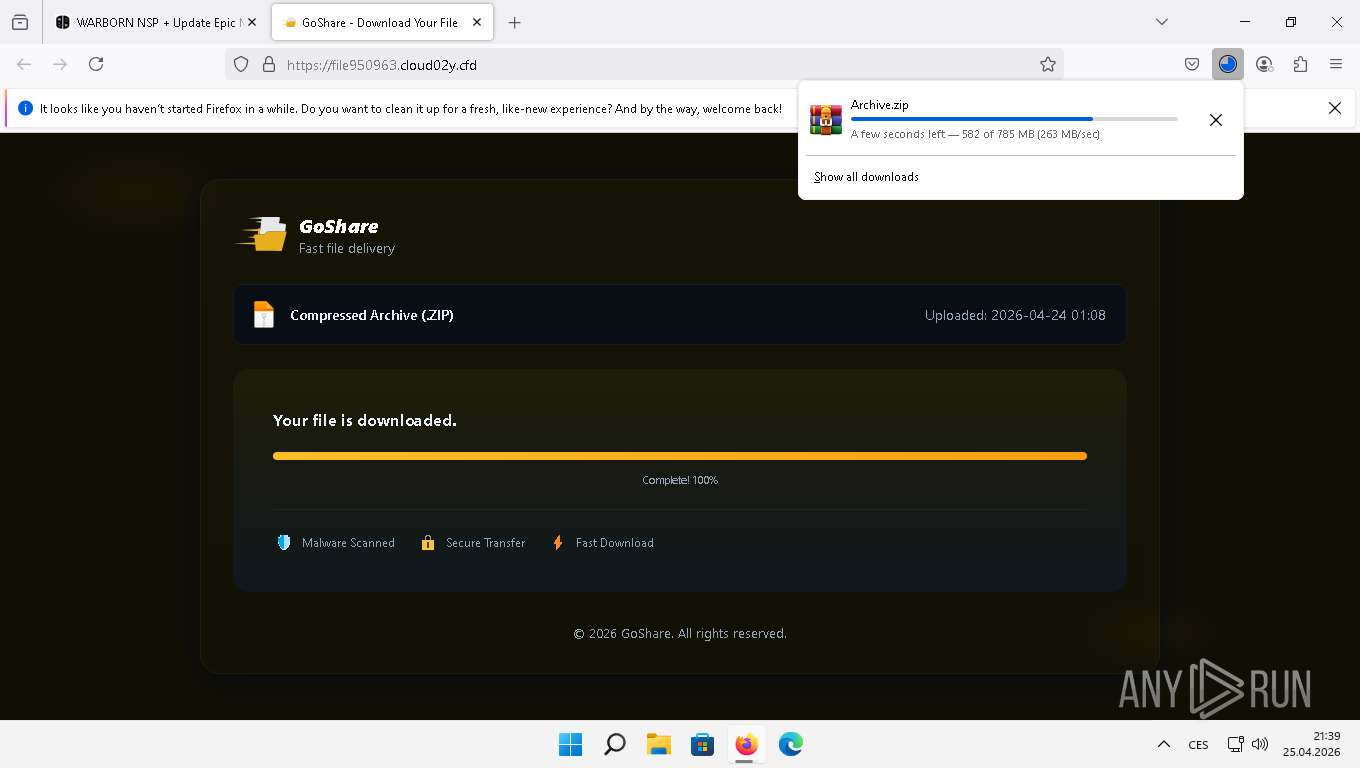Open the clock and date flyout
This screenshot has width=1360, height=768.
click(x=1312, y=744)
